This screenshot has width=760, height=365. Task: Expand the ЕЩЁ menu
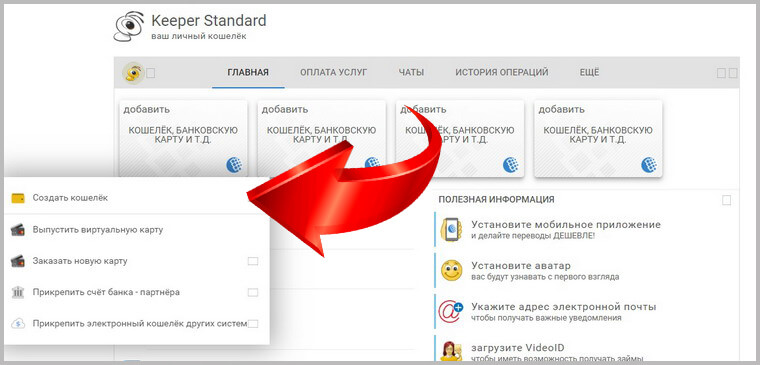(x=589, y=73)
